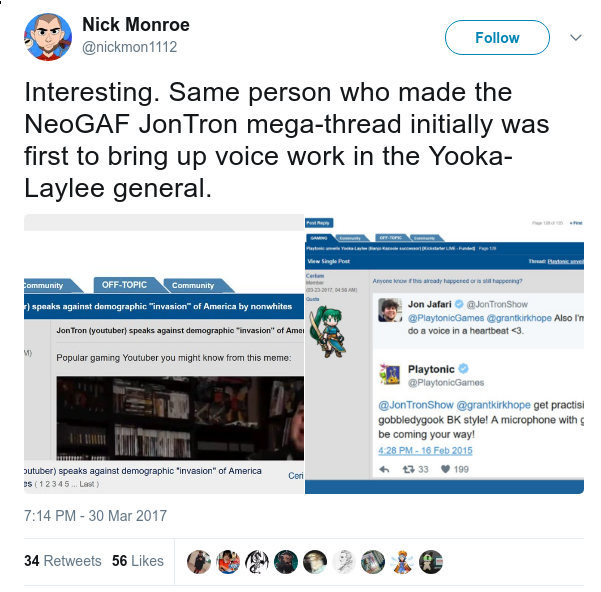The image size is (601, 592).
Task: Open the last liker avatar
Action: point(431,562)
